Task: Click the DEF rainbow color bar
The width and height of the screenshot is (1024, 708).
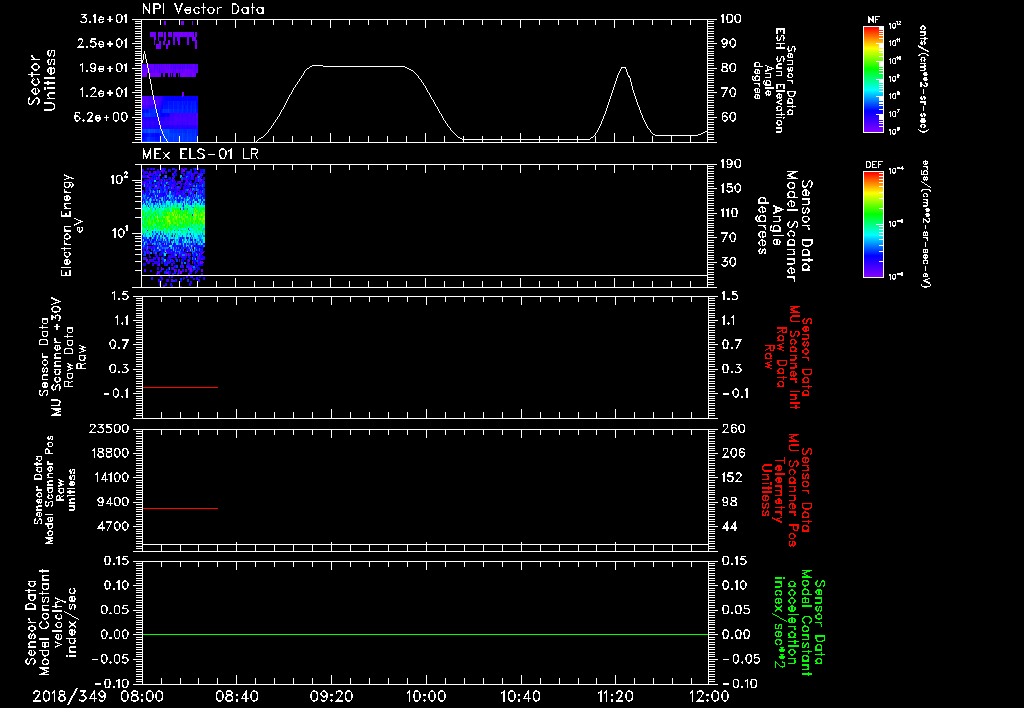Action: coord(874,224)
